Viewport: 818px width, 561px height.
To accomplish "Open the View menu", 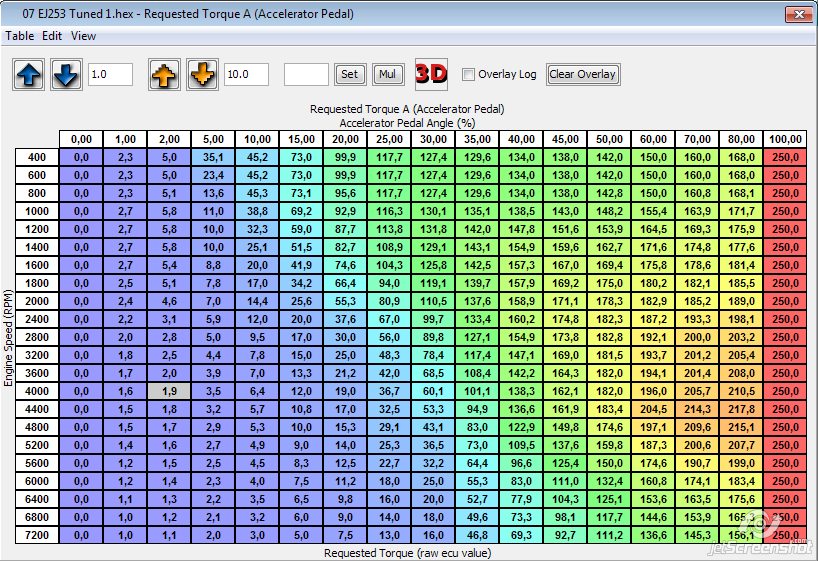I will (83, 36).
